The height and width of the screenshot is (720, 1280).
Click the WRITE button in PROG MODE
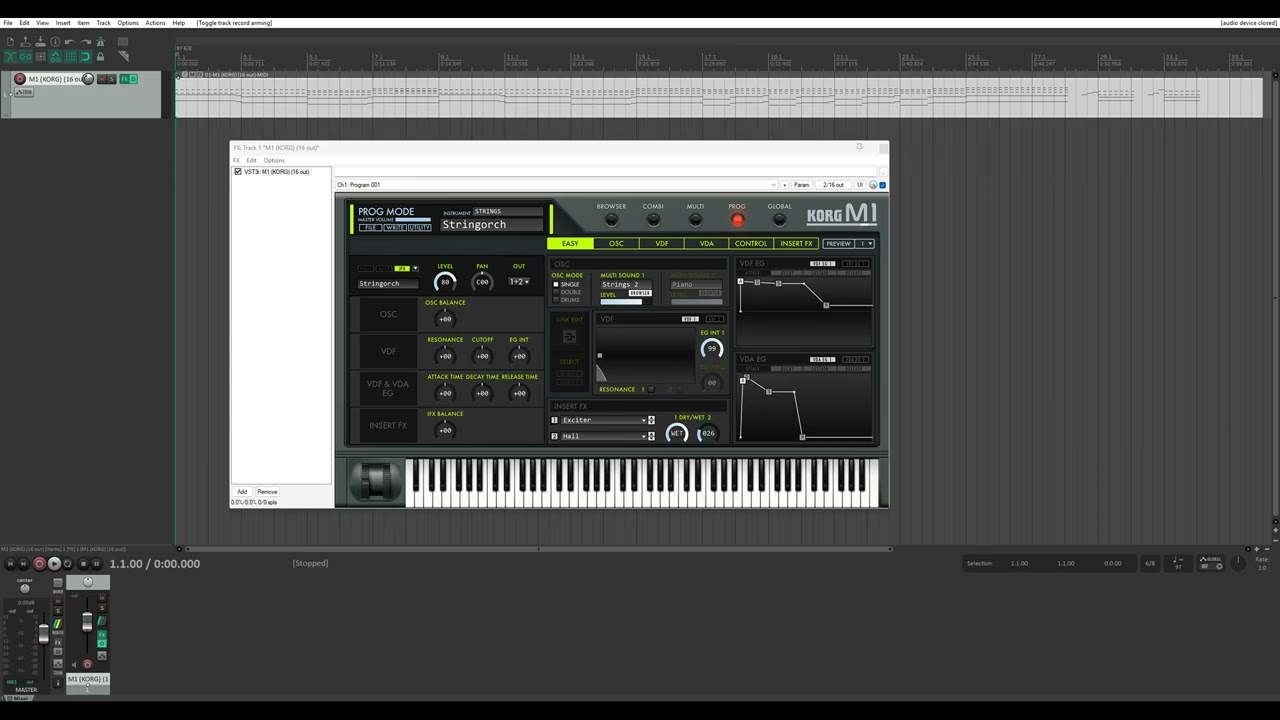click(x=395, y=228)
